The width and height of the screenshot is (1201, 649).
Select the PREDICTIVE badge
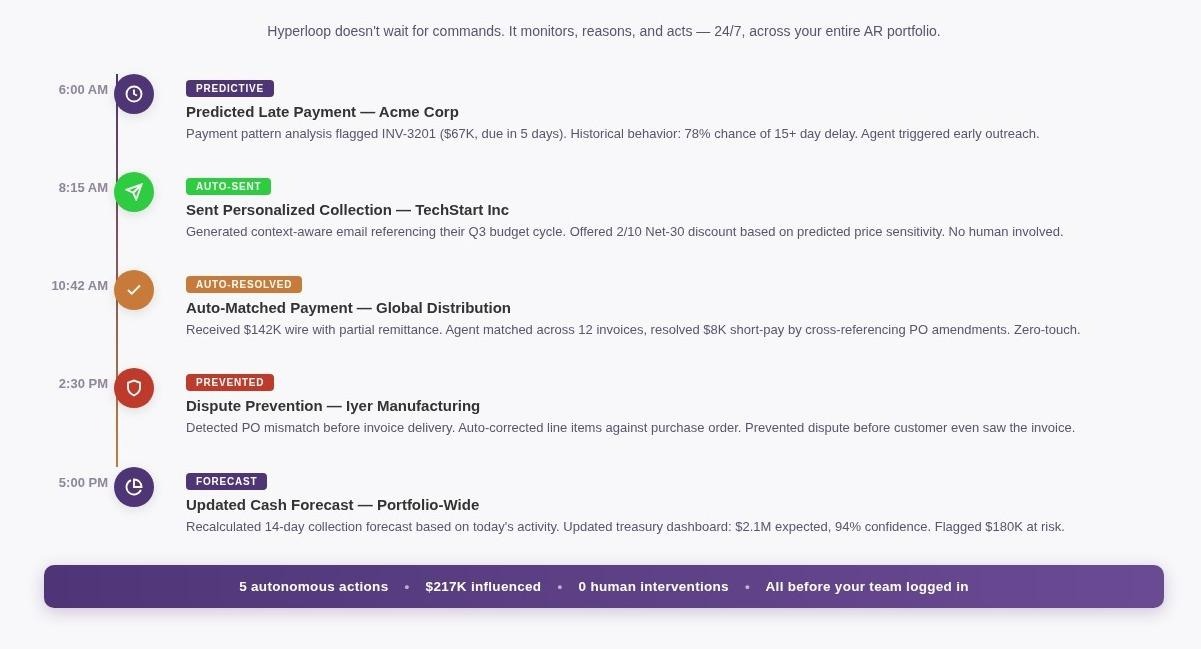pyautogui.click(x=230, y=88)
